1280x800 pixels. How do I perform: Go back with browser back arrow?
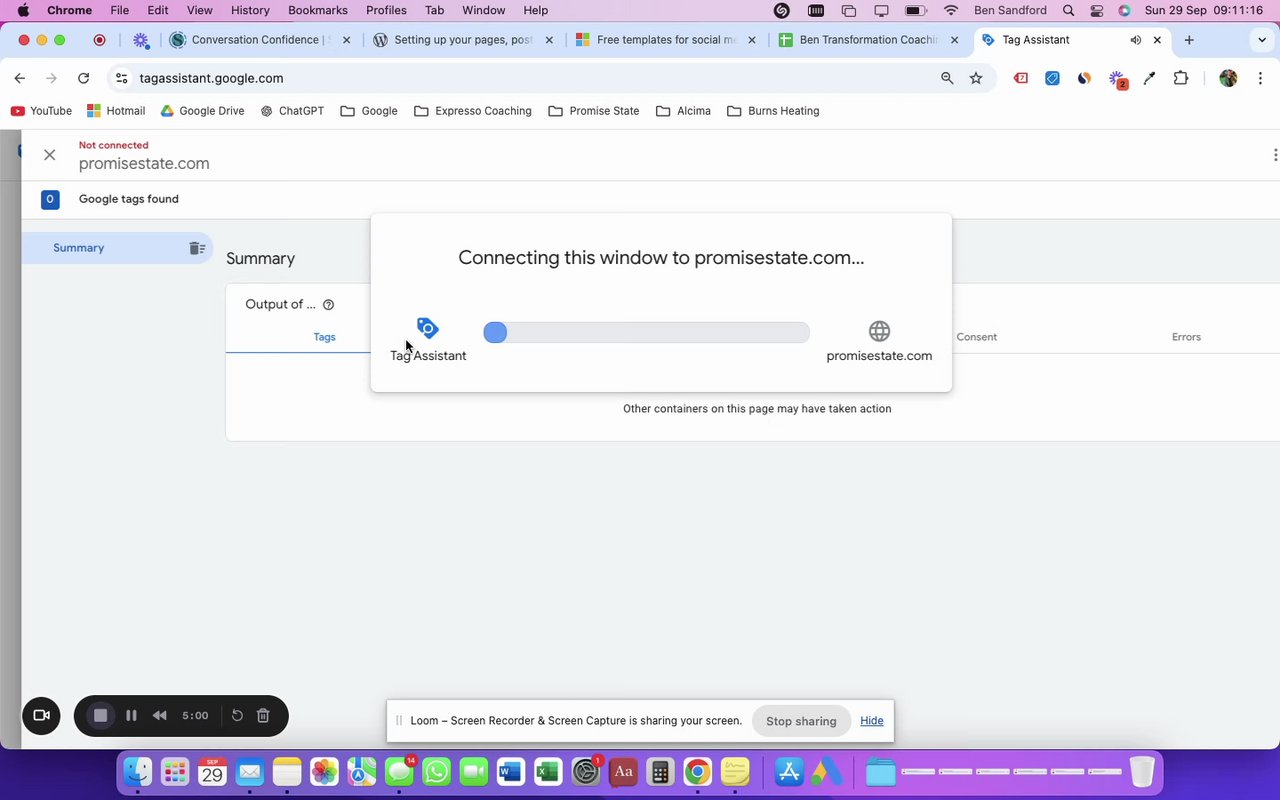pyautogui.click(x=20, y=78)
